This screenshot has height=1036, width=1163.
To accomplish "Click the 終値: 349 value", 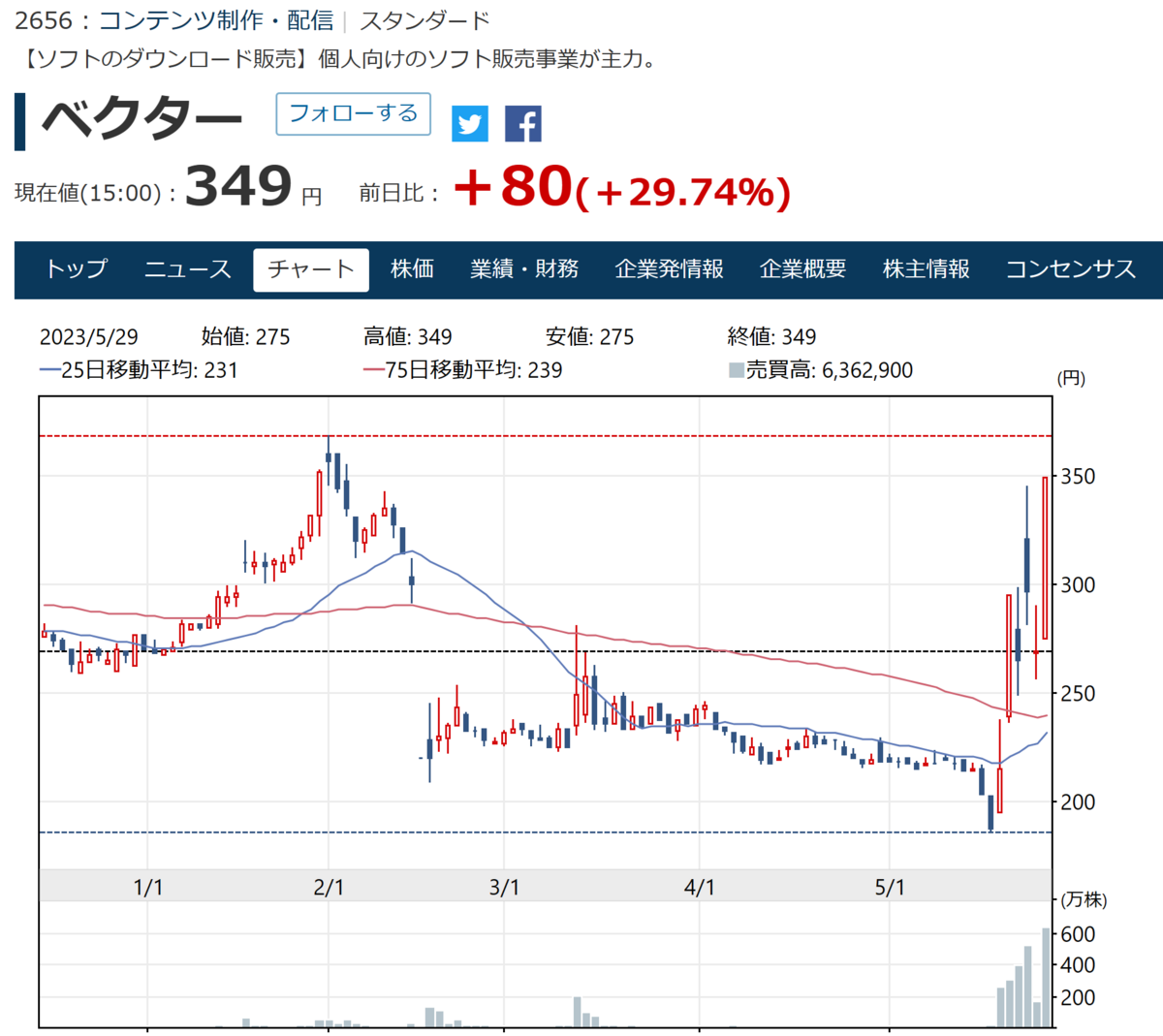I will (772, 337).
